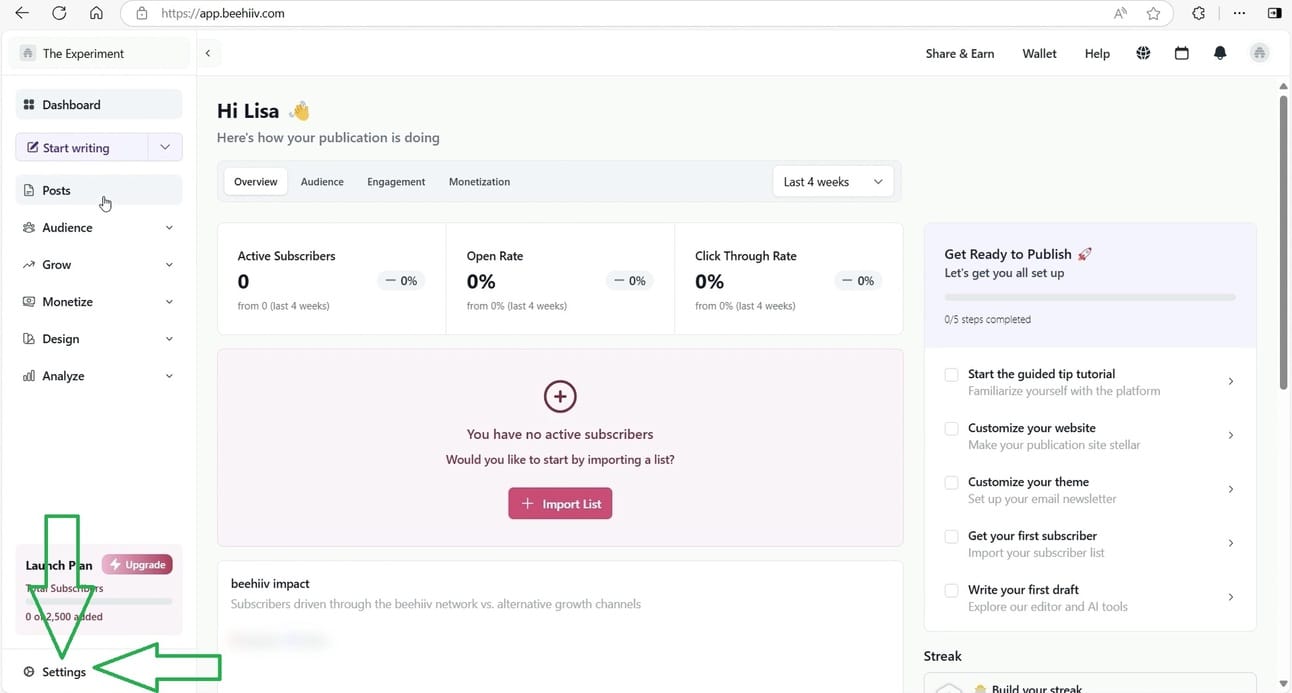The height and width of the screenshot is (693, 1292).
Task: Click the Upgrade button
Action: click(x=137, y=564)
